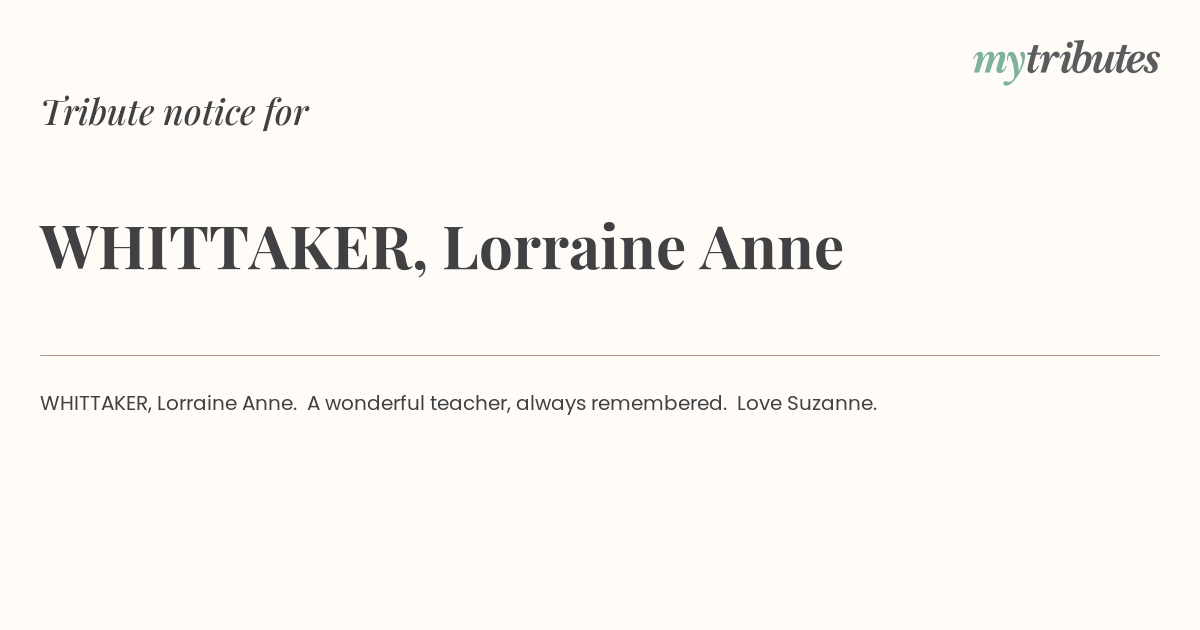The height and width of the screenshot is (630, 1200).
Task: Click "WHITTAKER," in the body text
Action: coord(96,403)
